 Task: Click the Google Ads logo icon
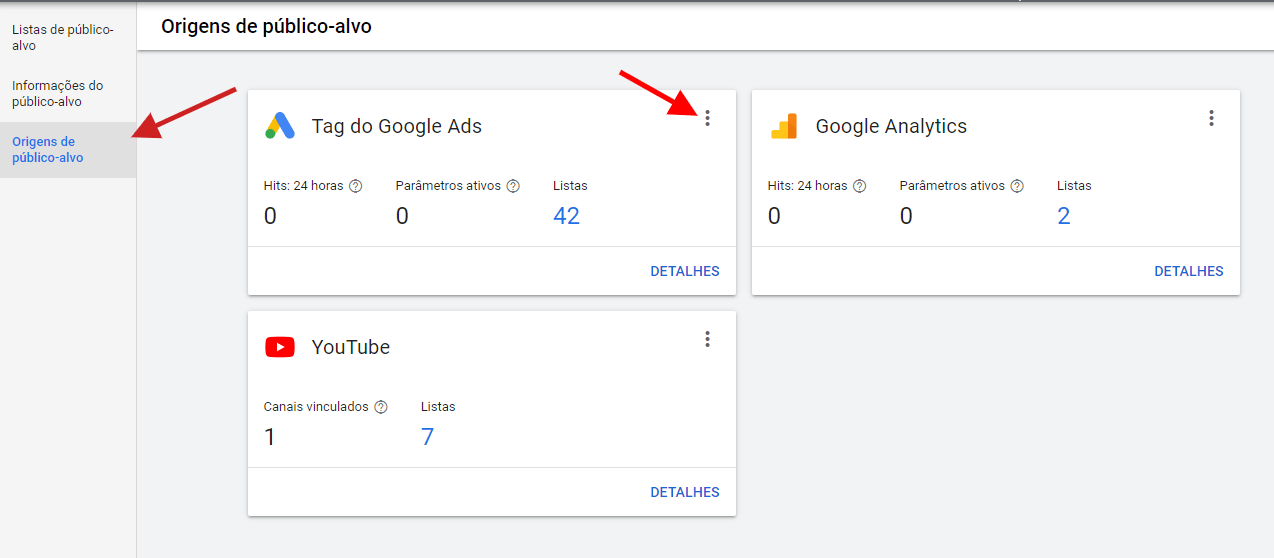click(280, 126)
